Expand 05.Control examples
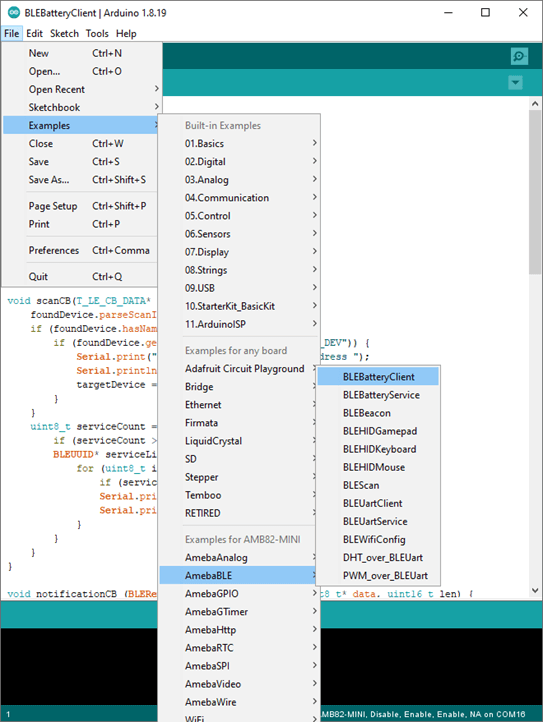This screenshot has width=543, height=722. (x=239, y=215)
